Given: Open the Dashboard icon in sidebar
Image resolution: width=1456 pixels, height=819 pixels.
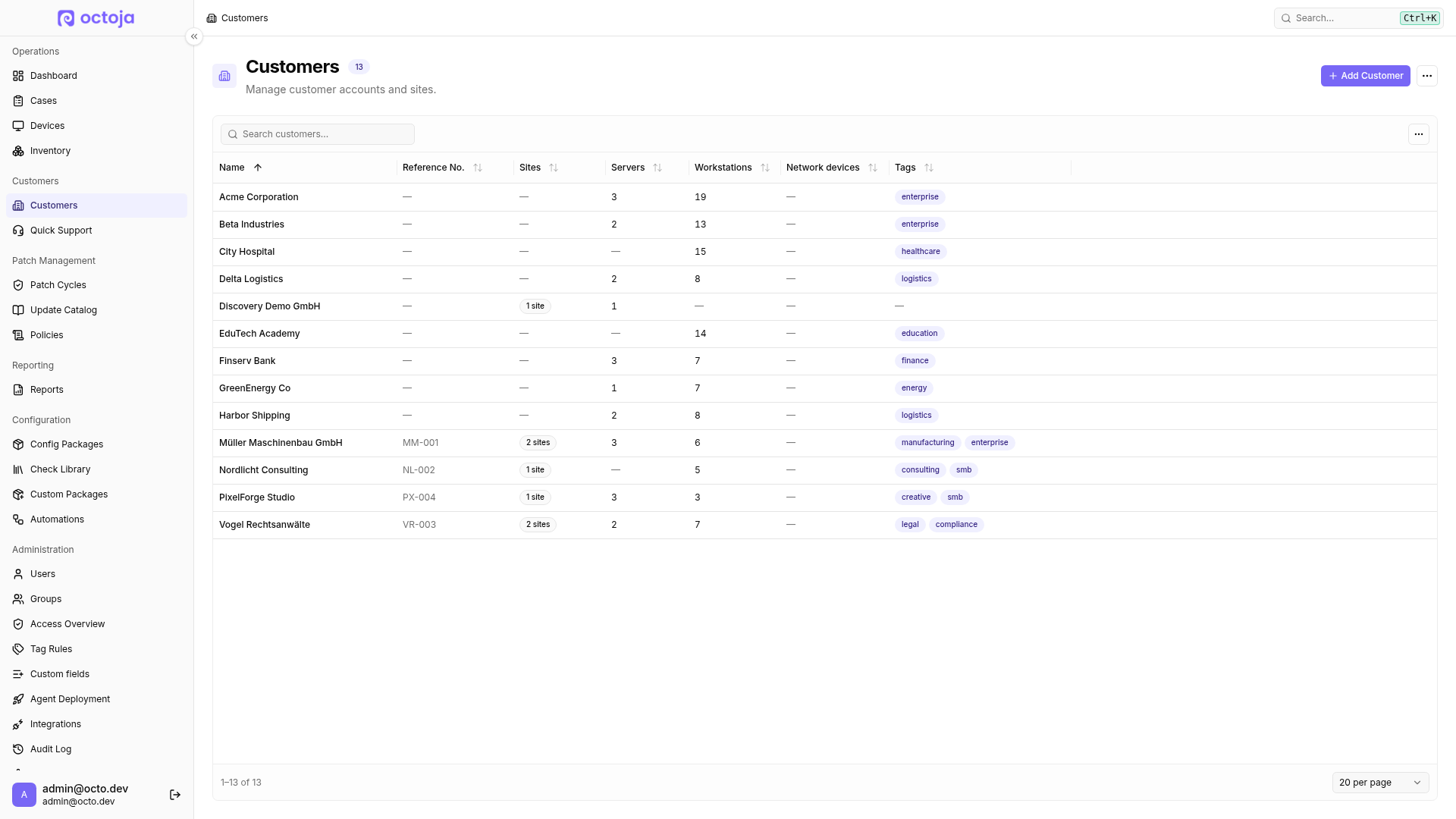Looking at the screenshot, I should [18, 76].
